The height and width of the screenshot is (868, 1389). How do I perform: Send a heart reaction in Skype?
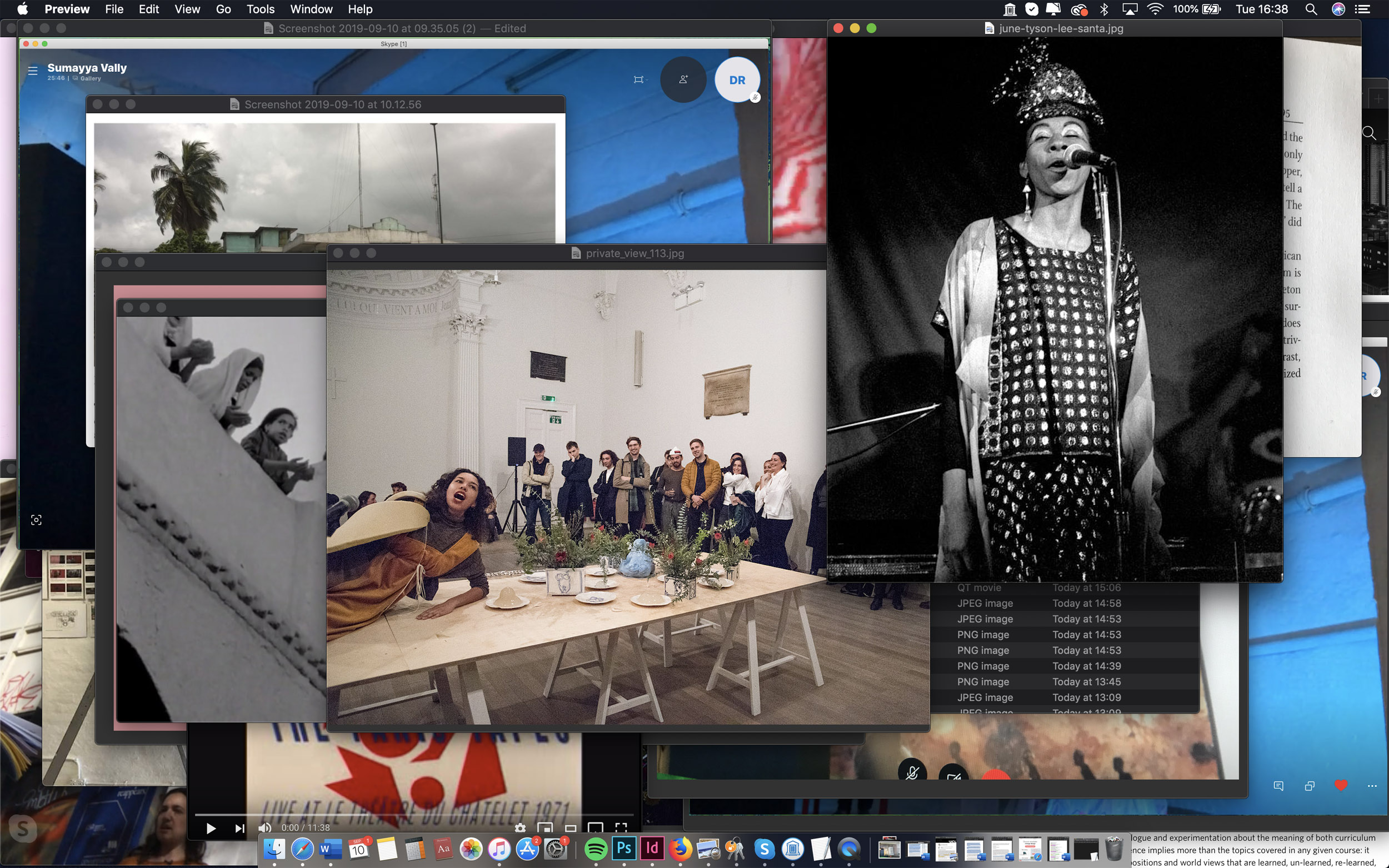(x=1341, y=785)
